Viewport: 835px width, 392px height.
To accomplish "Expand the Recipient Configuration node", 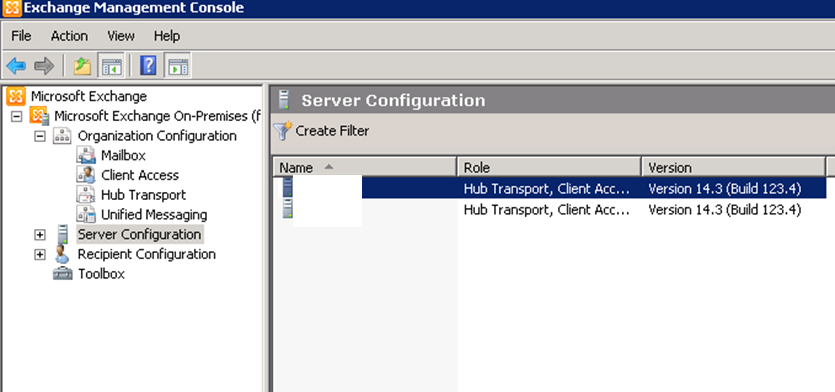I will (x=39, y=255).
